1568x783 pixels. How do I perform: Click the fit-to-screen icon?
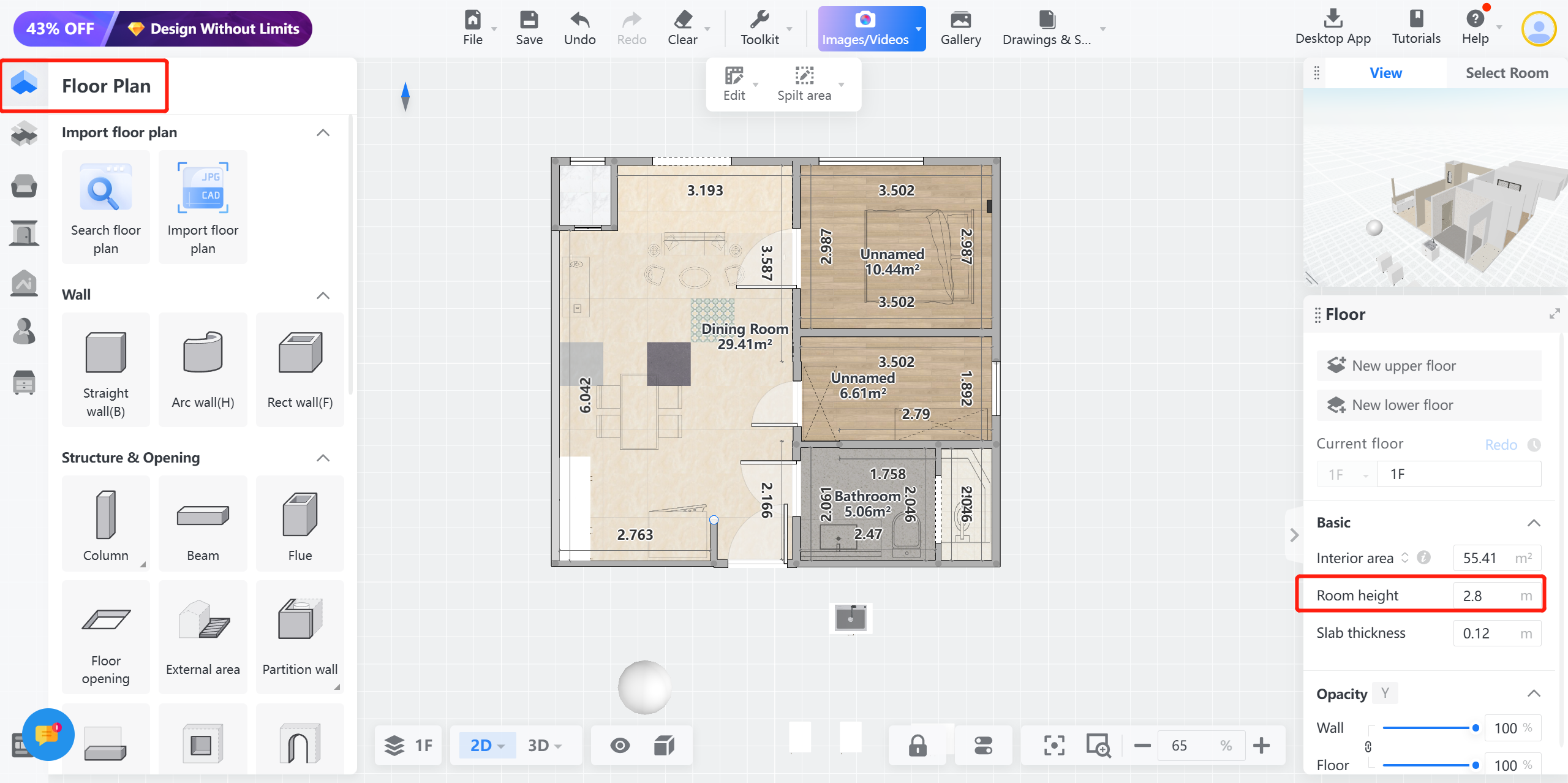[1054, 746]
